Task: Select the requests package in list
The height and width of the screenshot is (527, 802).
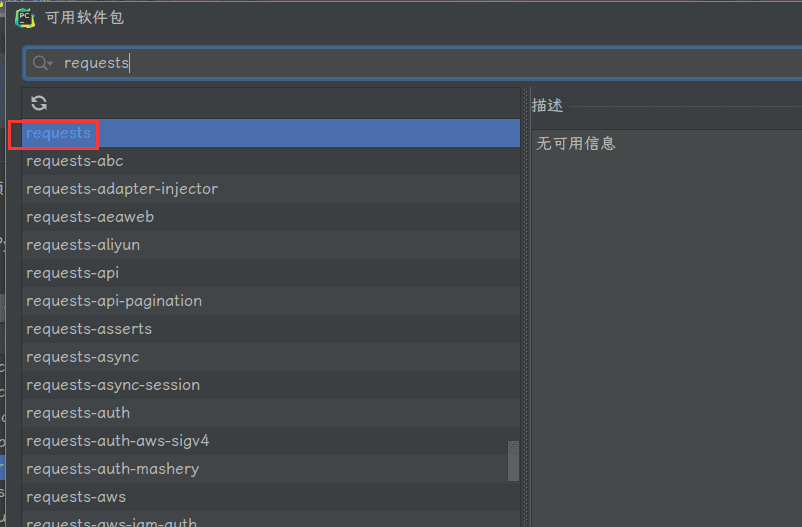Action: pos(58,133)
